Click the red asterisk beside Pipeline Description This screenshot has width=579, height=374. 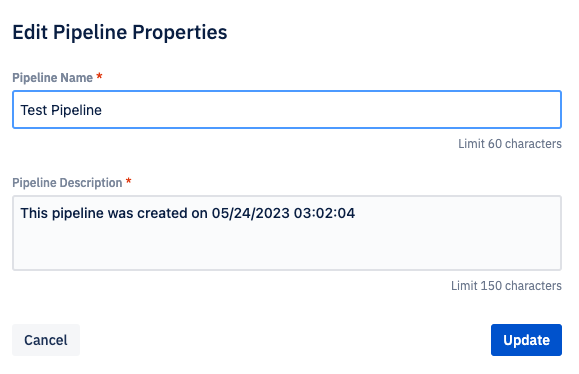coord(129,181)
